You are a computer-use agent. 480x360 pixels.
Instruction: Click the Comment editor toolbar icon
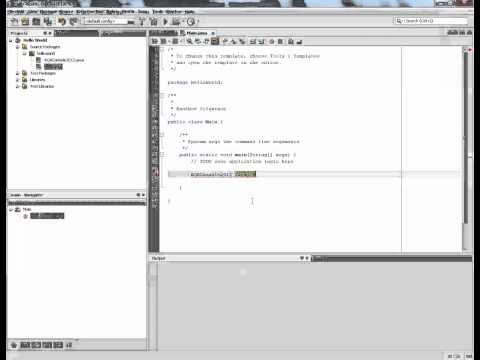(291, 42)
